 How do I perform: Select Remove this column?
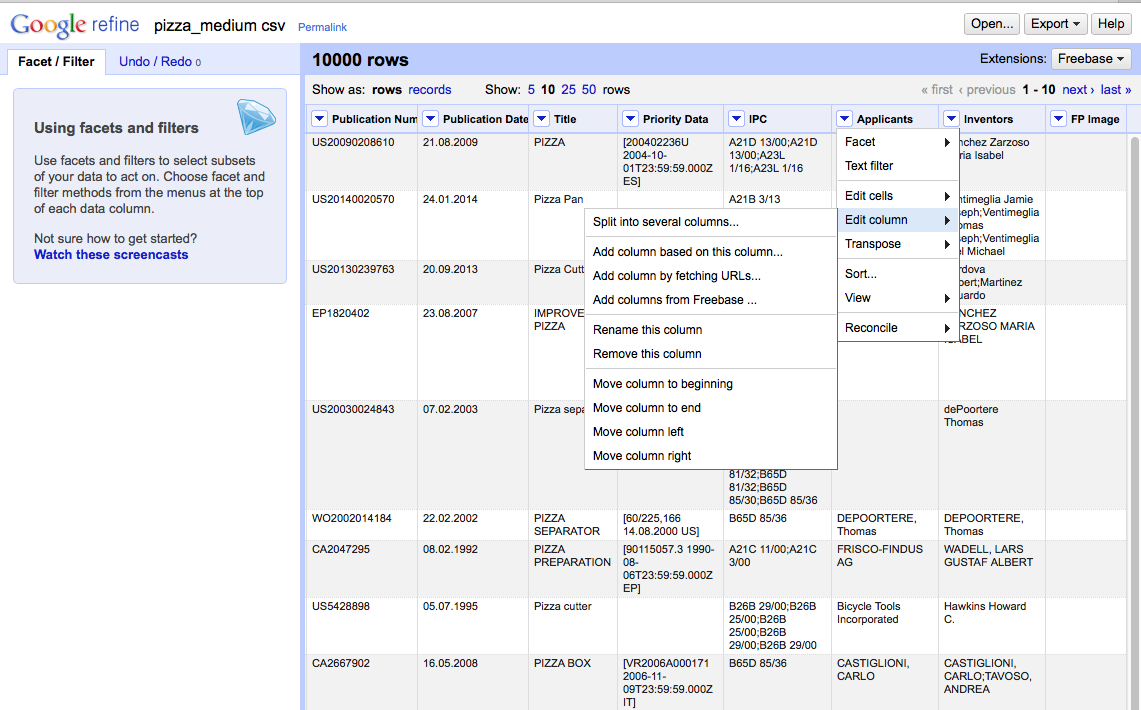click(x=710, y=354)
